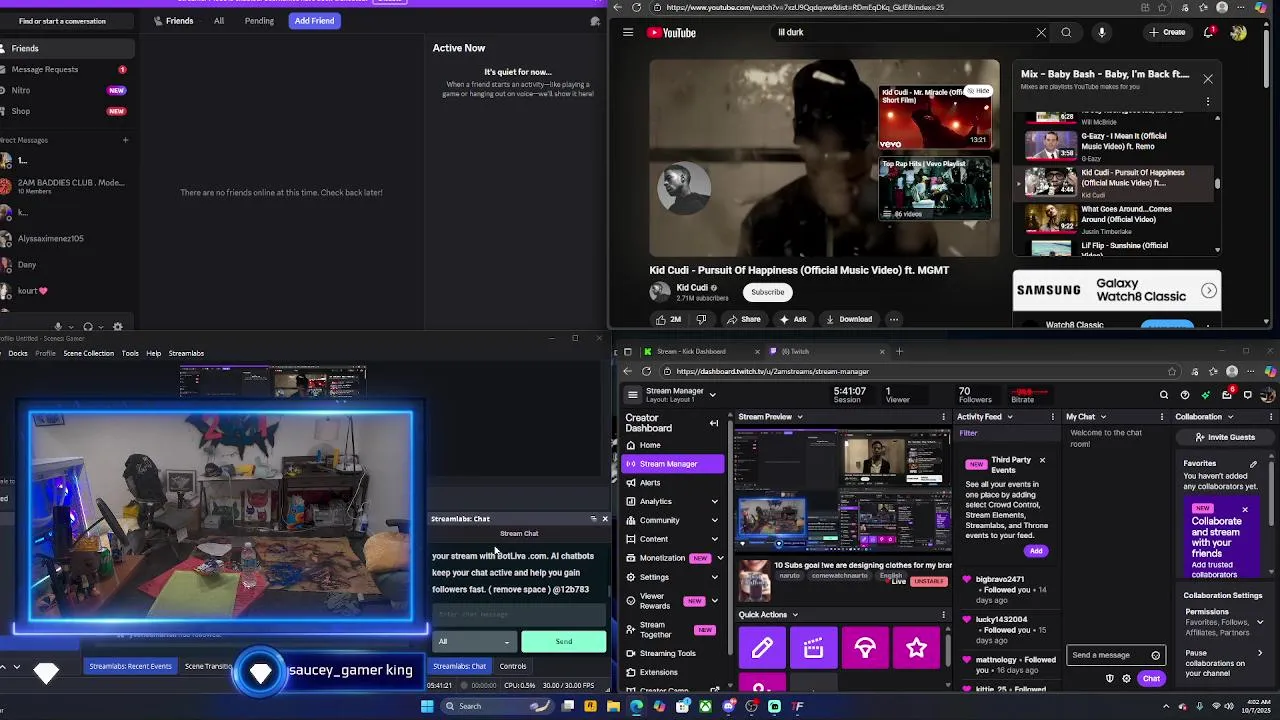Click YouTube Create button

tap(1167, 32)
